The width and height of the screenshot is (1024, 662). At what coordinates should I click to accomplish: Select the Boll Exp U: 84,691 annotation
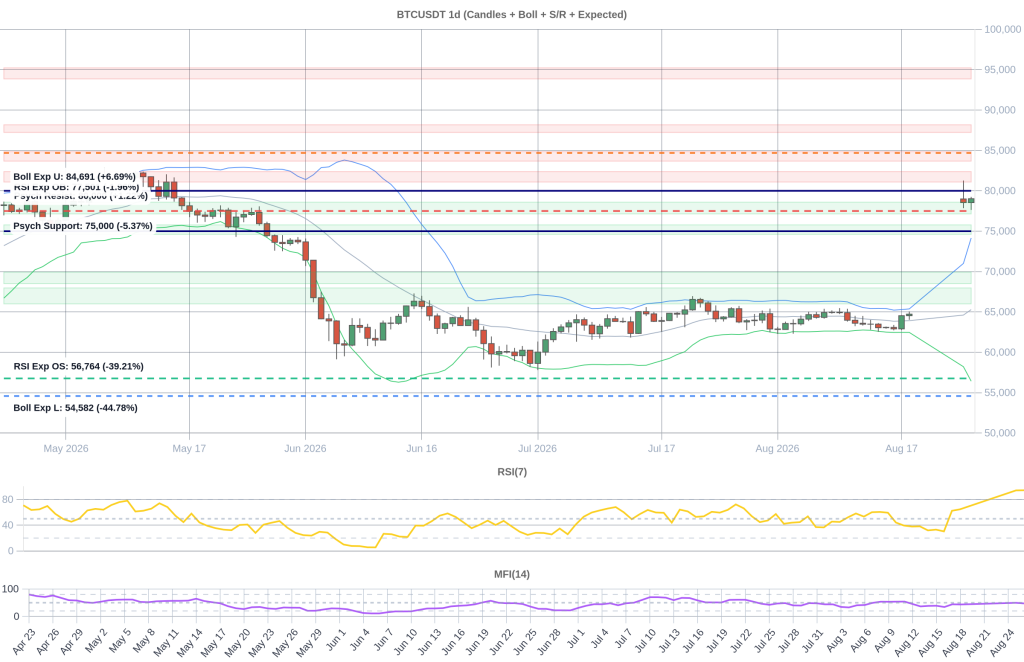coord(74,177)
